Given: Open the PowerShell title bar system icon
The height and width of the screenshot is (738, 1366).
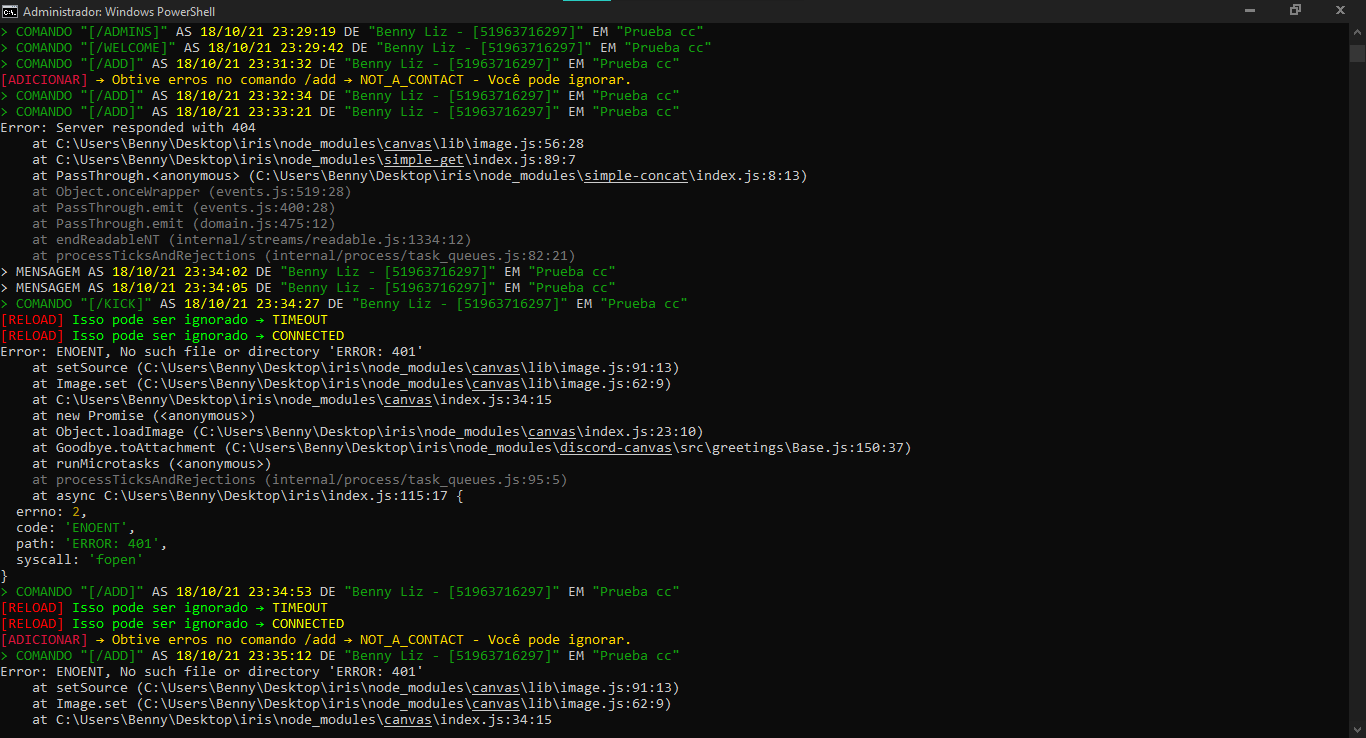Looking at the screenshot, I should point(10,11).
